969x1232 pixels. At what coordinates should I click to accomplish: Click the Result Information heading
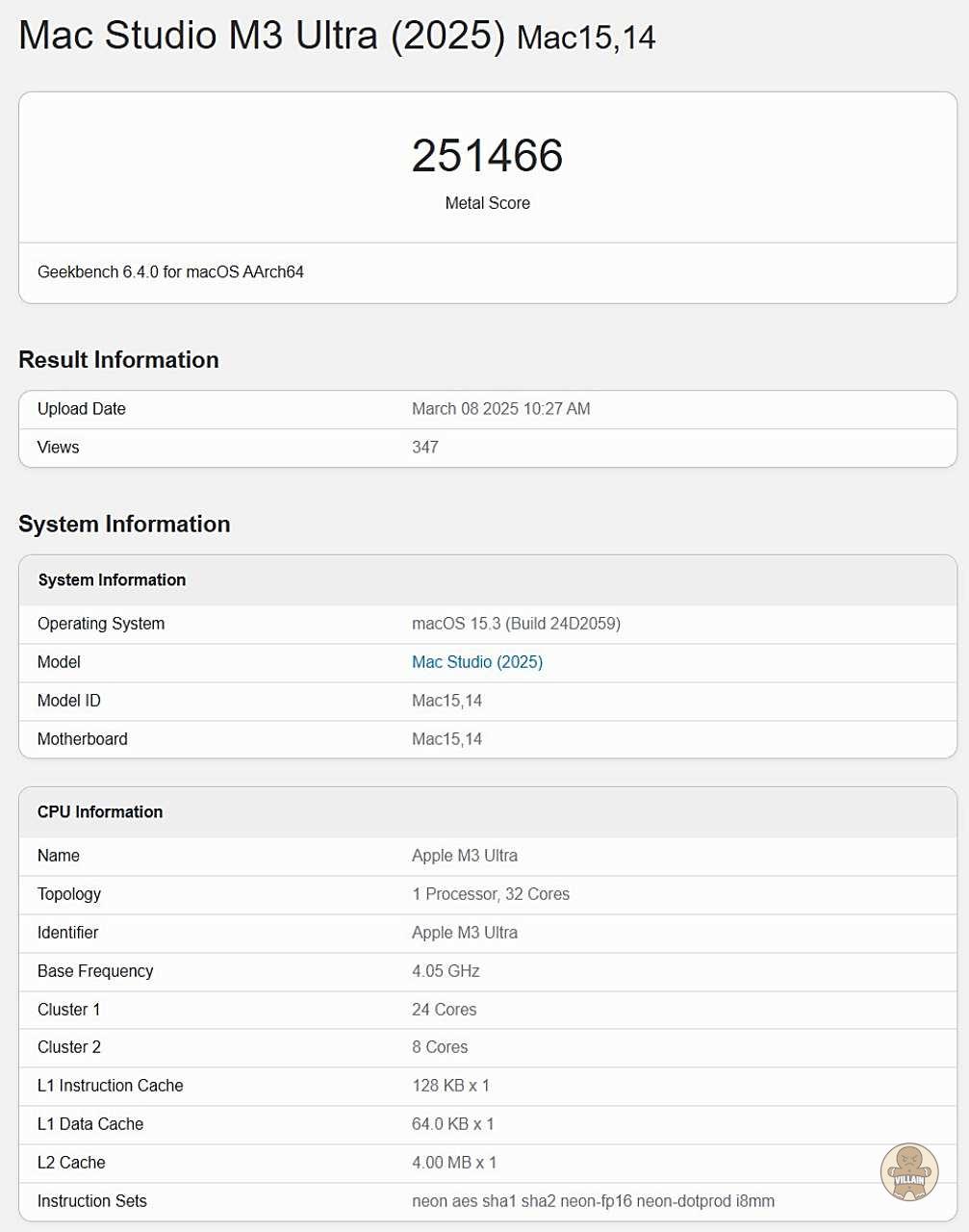point(118,360)
